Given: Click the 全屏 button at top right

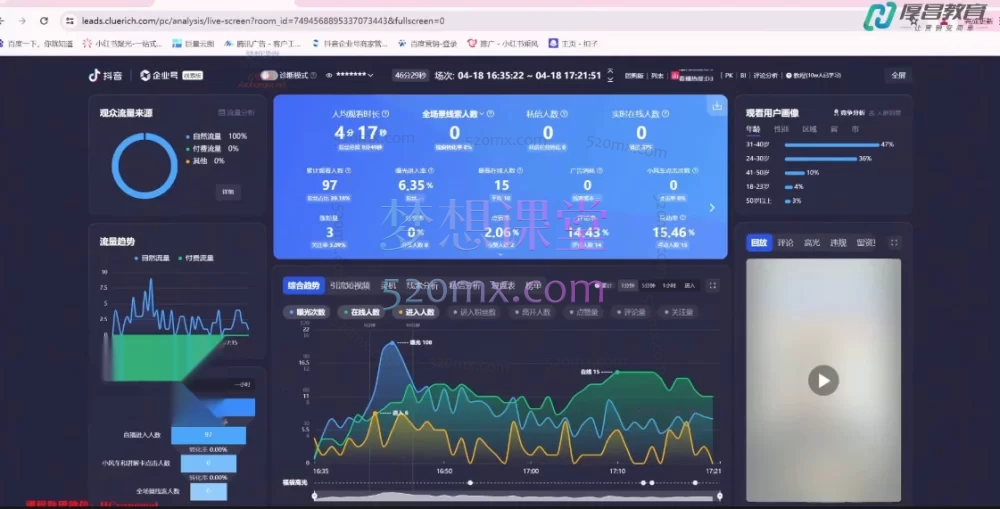Looking at the screenshot, I should point(897,75).
